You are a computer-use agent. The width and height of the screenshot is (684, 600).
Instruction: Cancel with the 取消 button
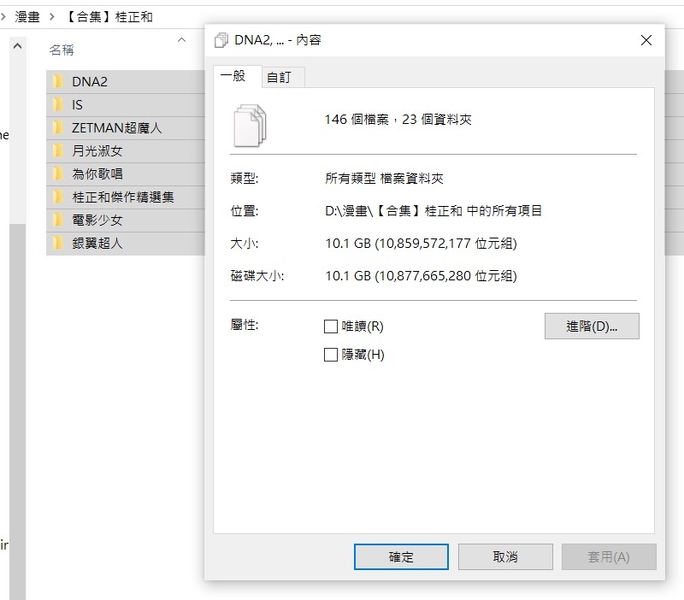click(x=505, y=556)
